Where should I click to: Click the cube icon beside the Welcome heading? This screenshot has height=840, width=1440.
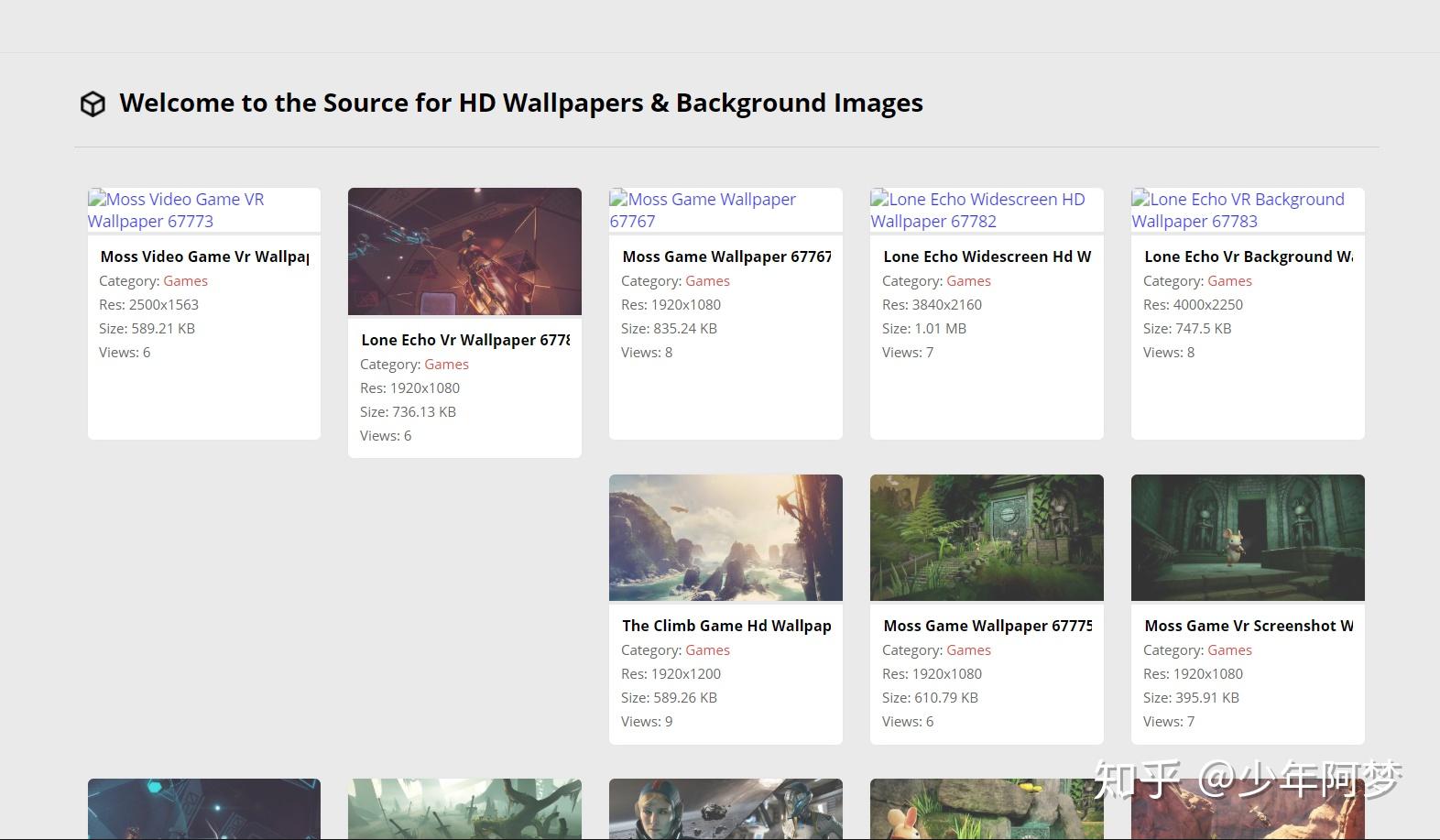coord(93,104)
